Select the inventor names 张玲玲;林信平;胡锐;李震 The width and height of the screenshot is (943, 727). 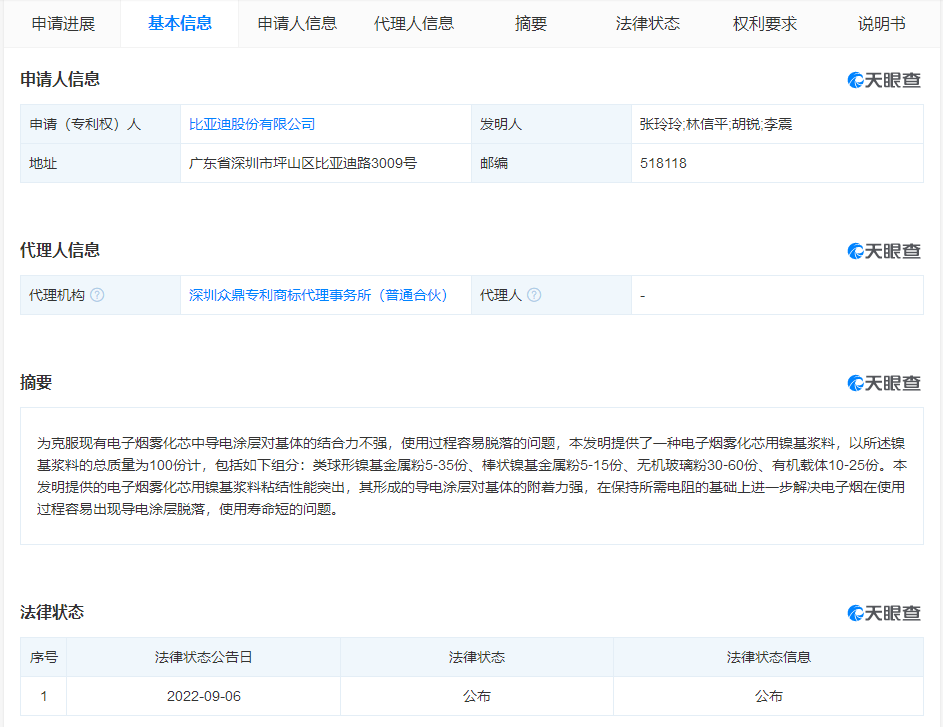point(716,124)
